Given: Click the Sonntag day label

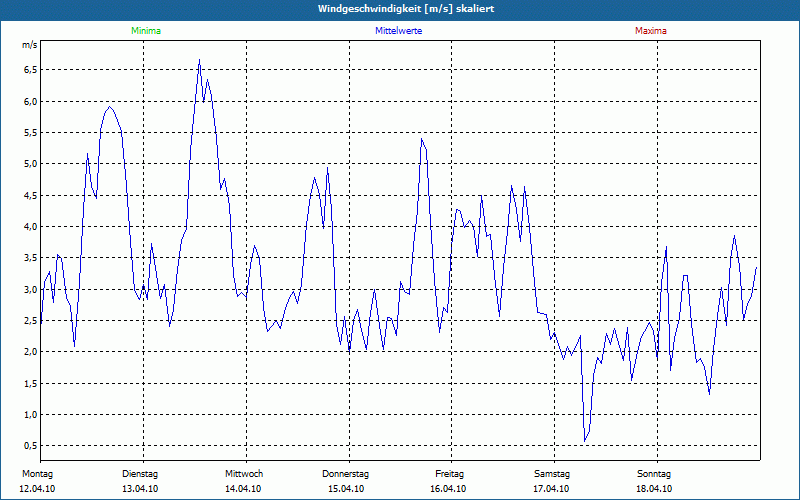Looking at the screenshot, I should click(654, 474).
